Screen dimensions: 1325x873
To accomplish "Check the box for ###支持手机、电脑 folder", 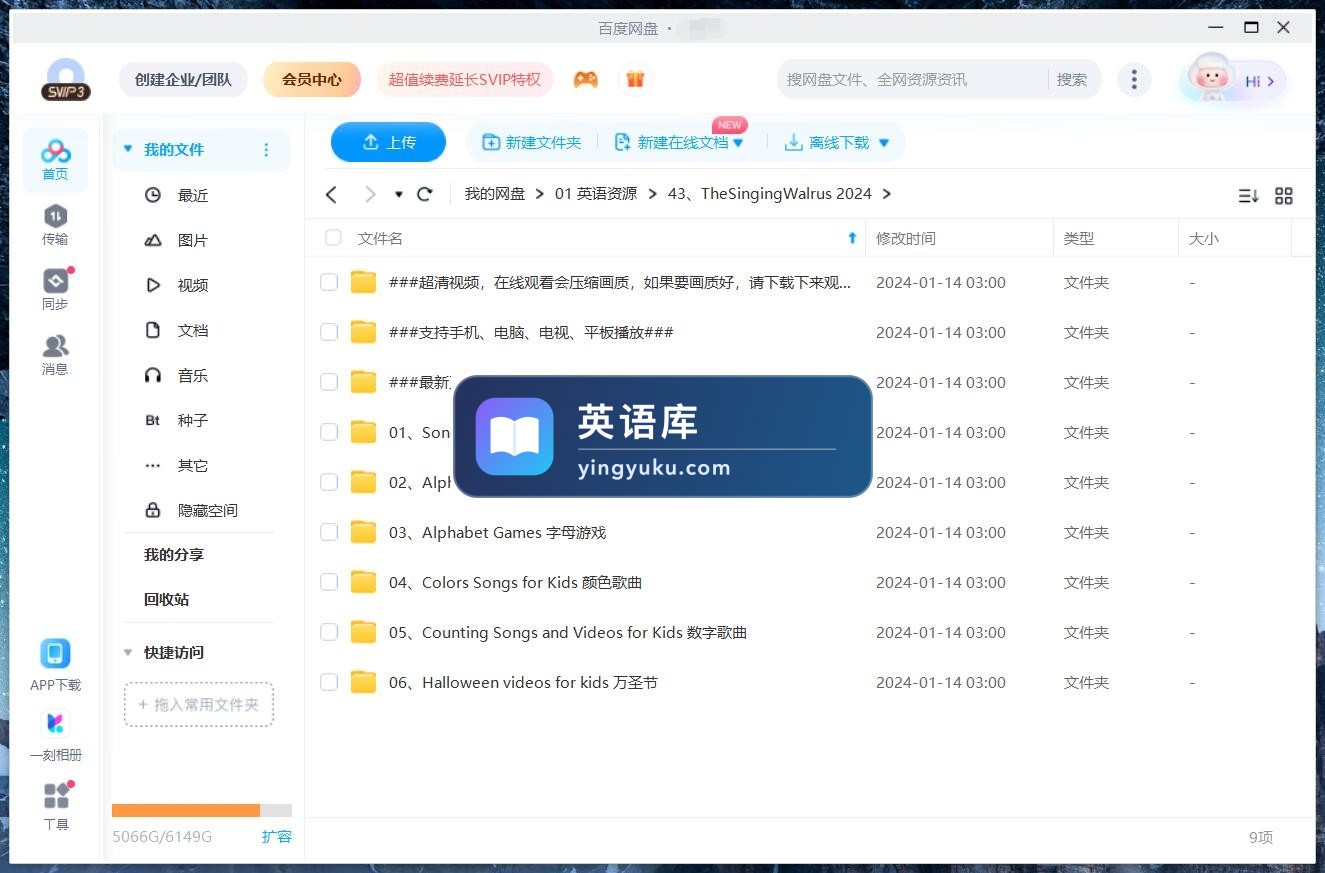I will pos(329,332).
